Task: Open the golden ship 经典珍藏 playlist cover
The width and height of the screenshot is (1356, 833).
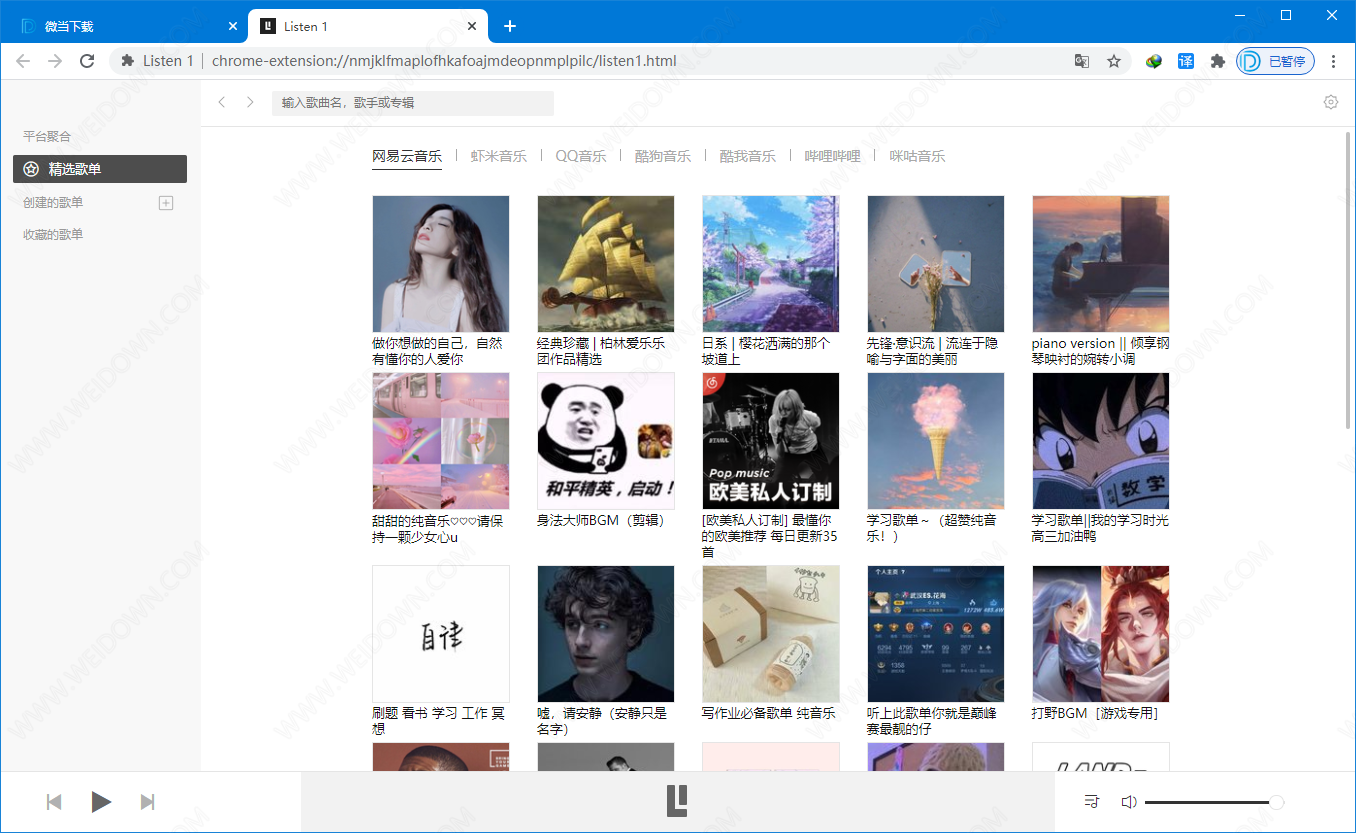Action: pyautogui.click(x=606, y=264)
